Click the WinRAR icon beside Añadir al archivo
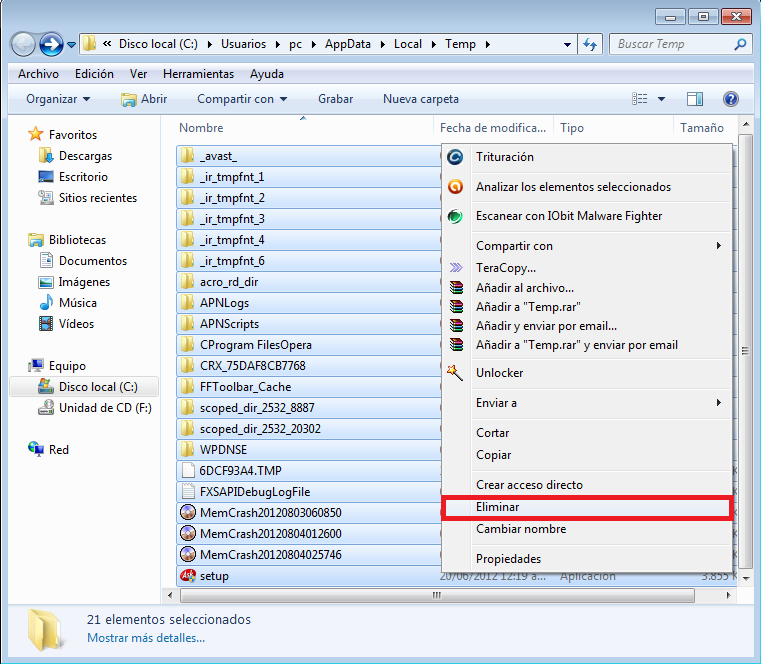The image size is (761, 664). 456,288
